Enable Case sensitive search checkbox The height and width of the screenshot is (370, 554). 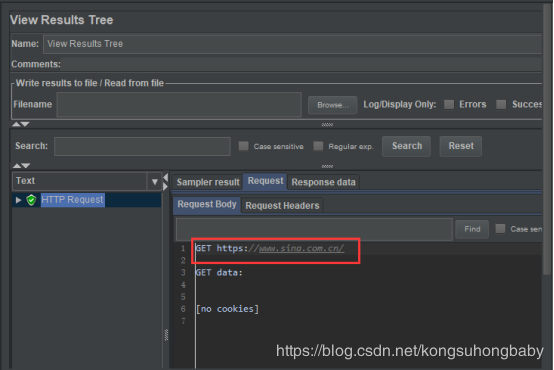pyautogui.click(x=243, y=146)
